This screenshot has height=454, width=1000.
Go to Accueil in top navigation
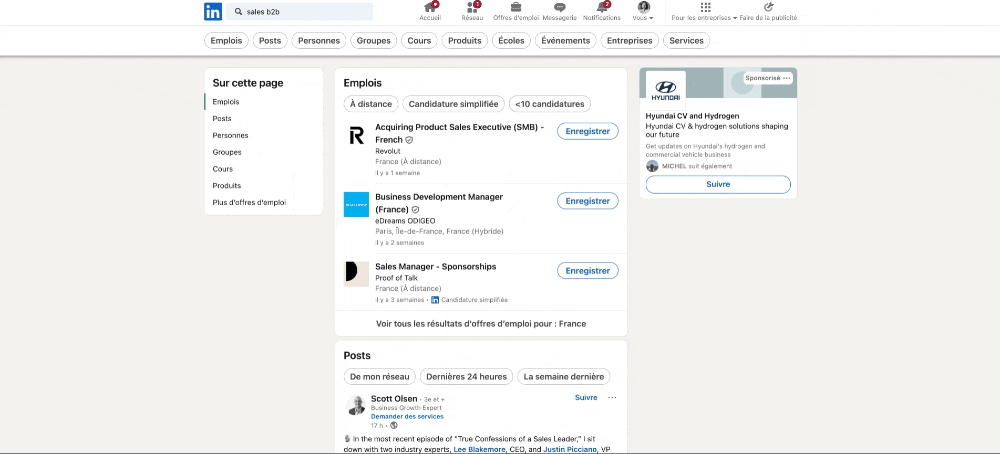432,11
